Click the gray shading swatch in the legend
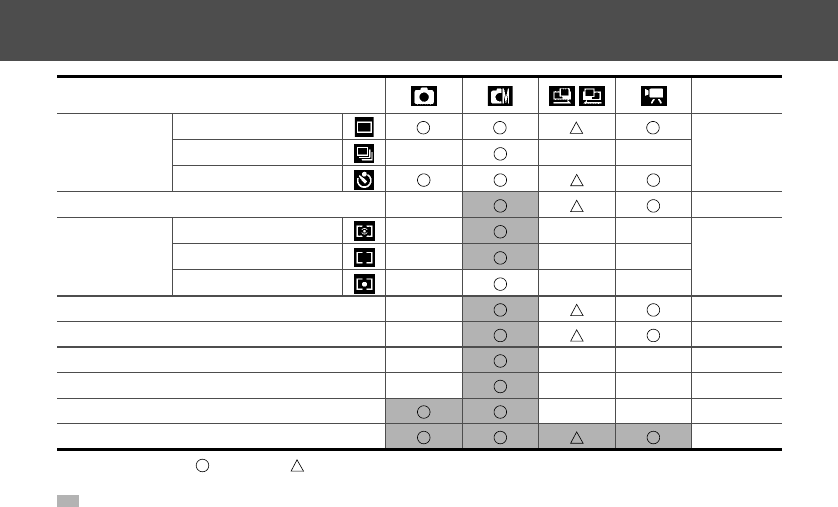The image size is (838, 507). (x=65, y=498)
